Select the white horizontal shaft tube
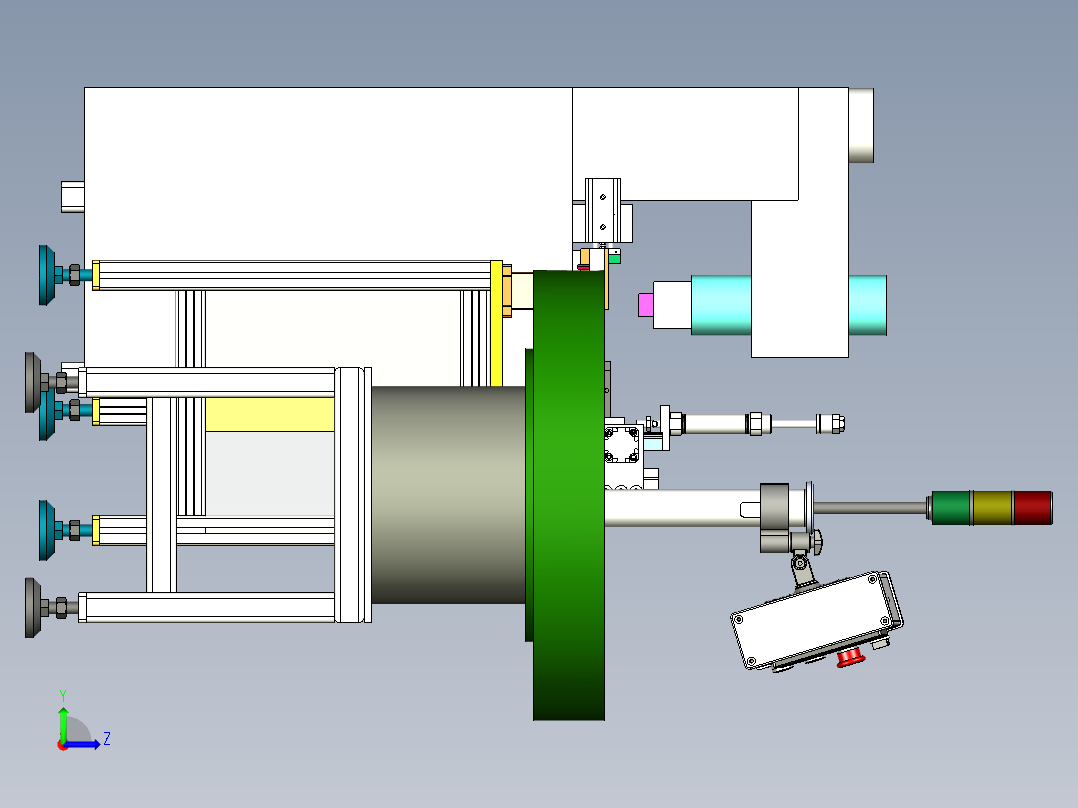This screenshot has height=808, width=1078. (x=683, y=508)
